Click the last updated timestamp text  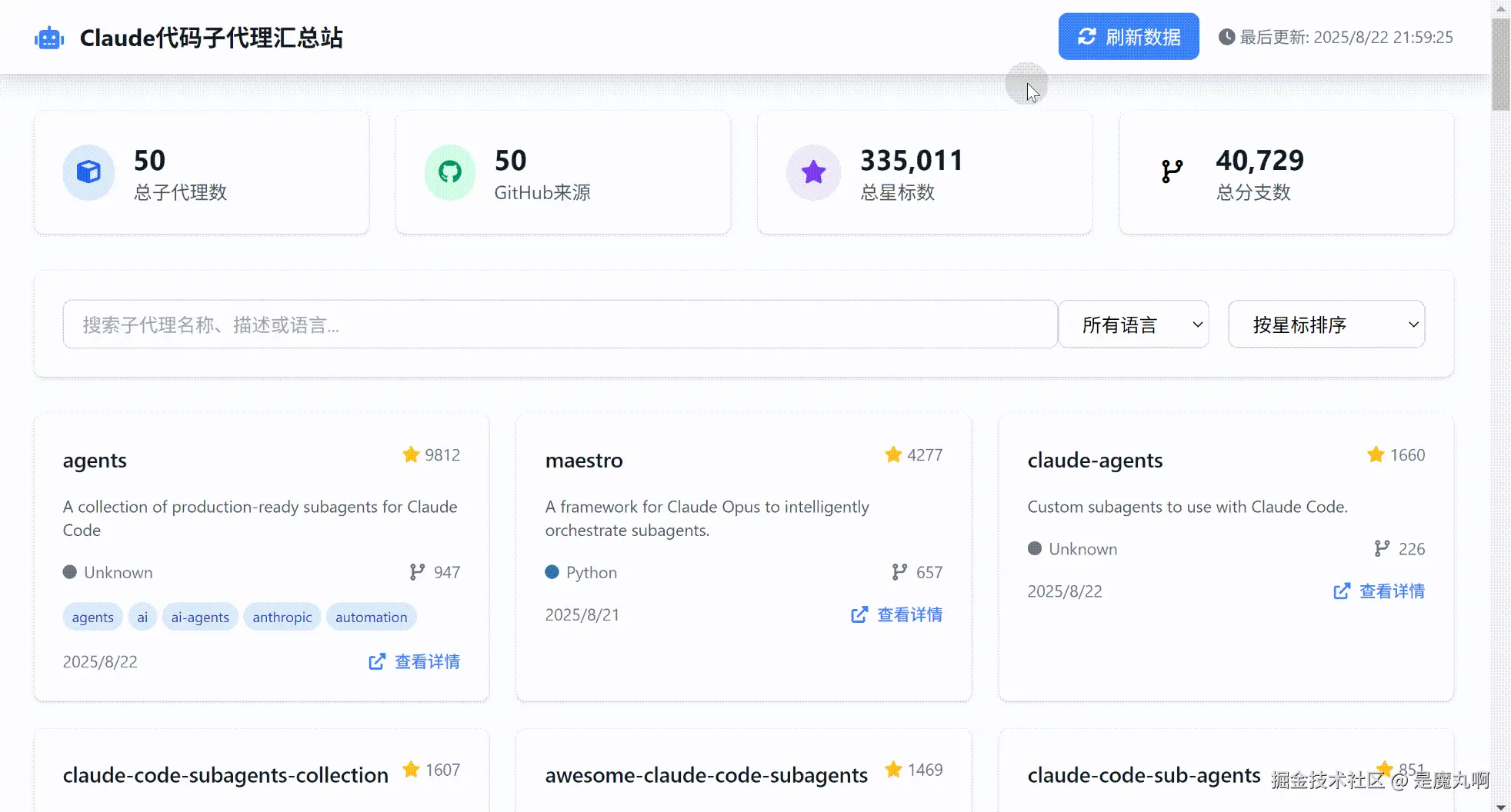point(1346,37)
